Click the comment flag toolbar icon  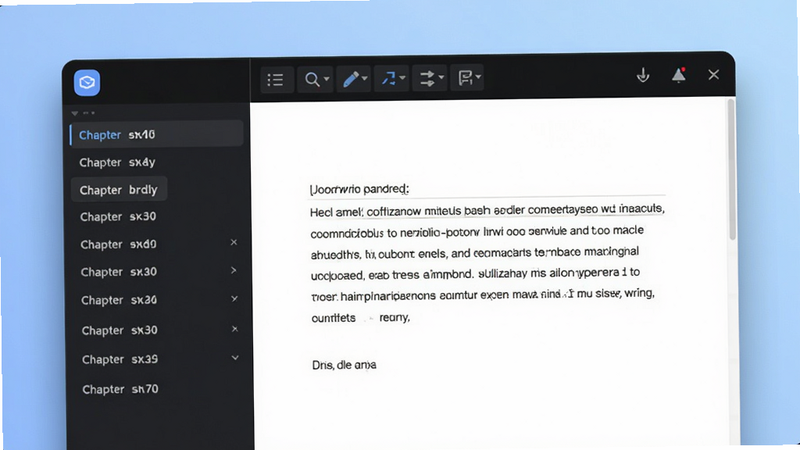coord(465,78)
